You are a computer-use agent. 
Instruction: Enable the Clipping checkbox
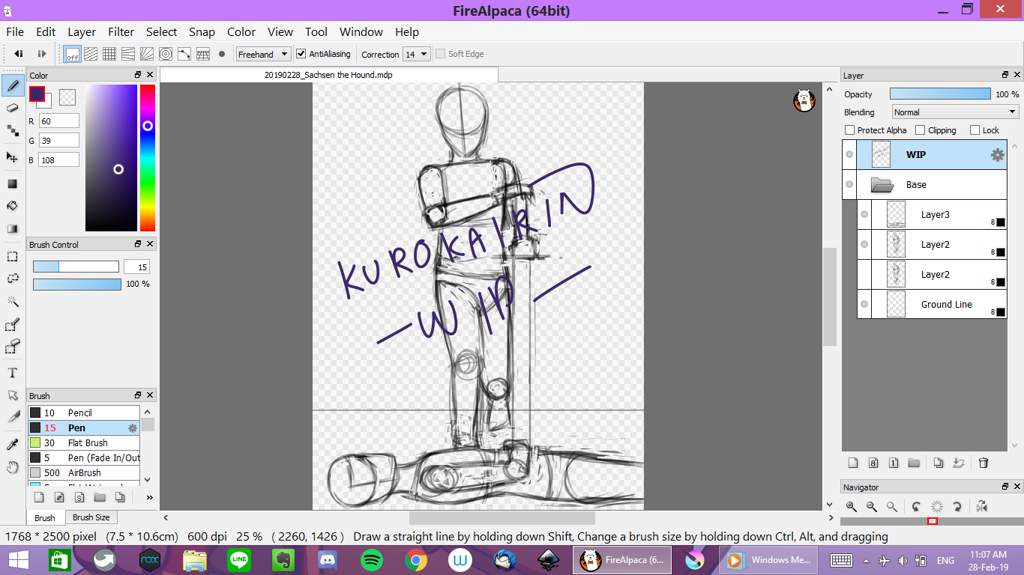tap(920, 130)
